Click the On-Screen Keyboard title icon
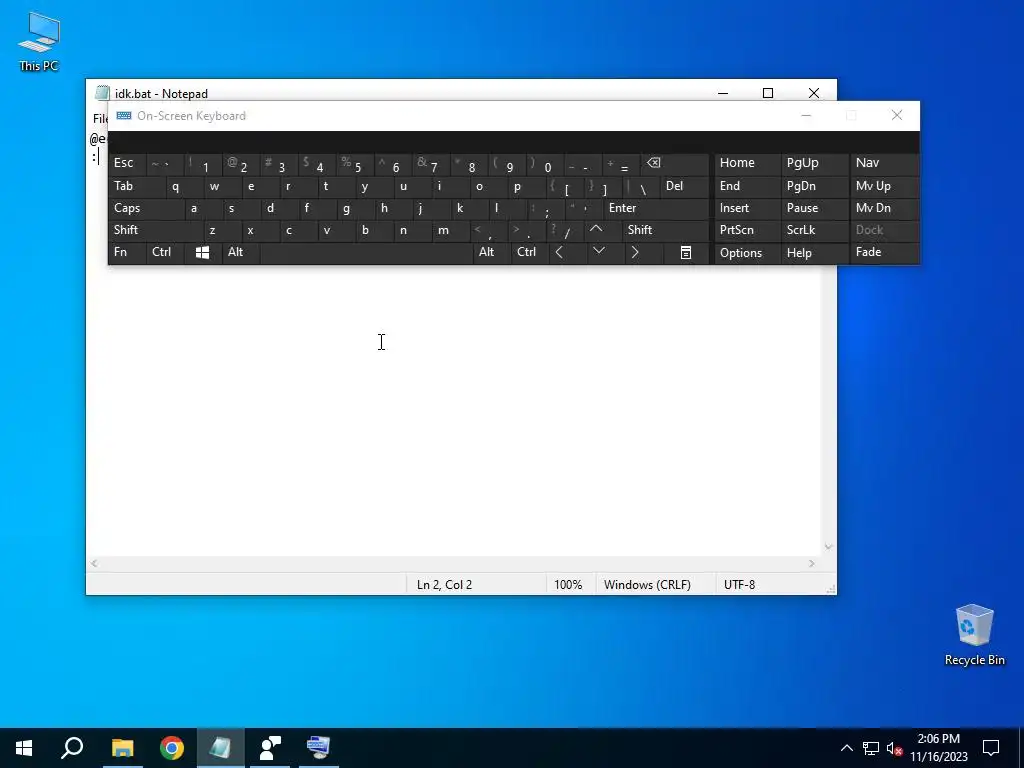This screenshot has width=1024, height=768. point(123,116)
